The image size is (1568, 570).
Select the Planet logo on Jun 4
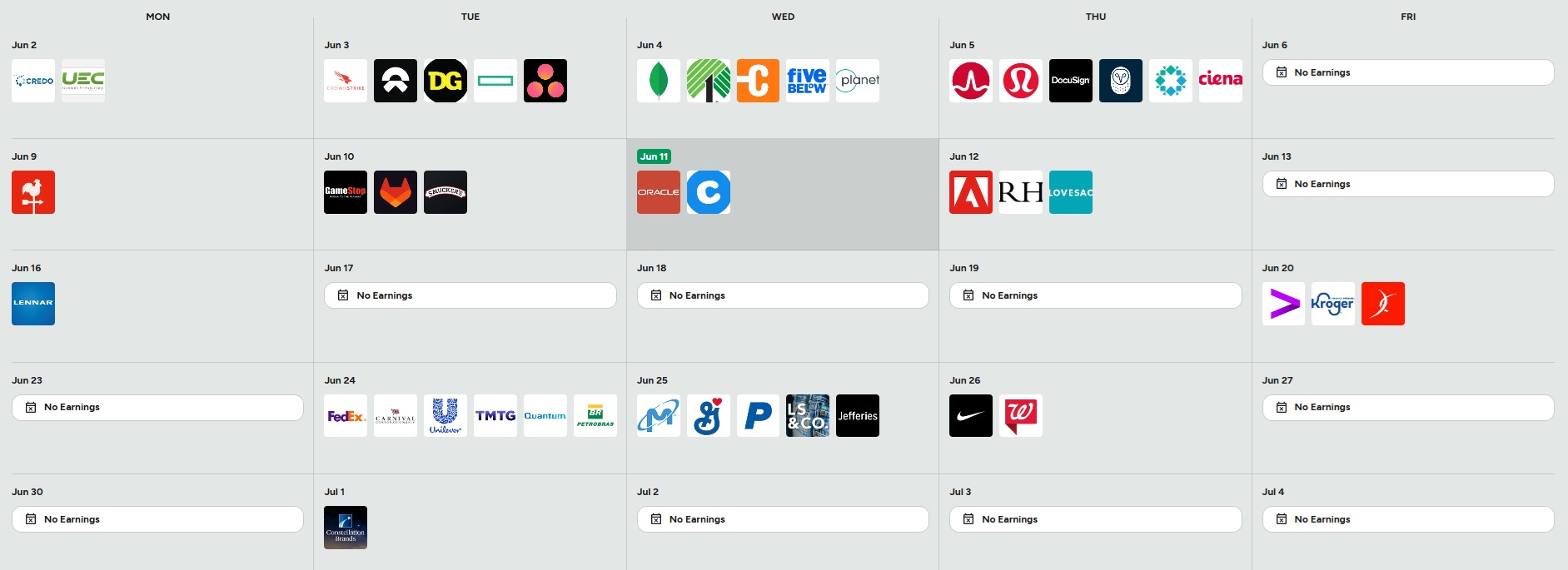tap(858, 81)
